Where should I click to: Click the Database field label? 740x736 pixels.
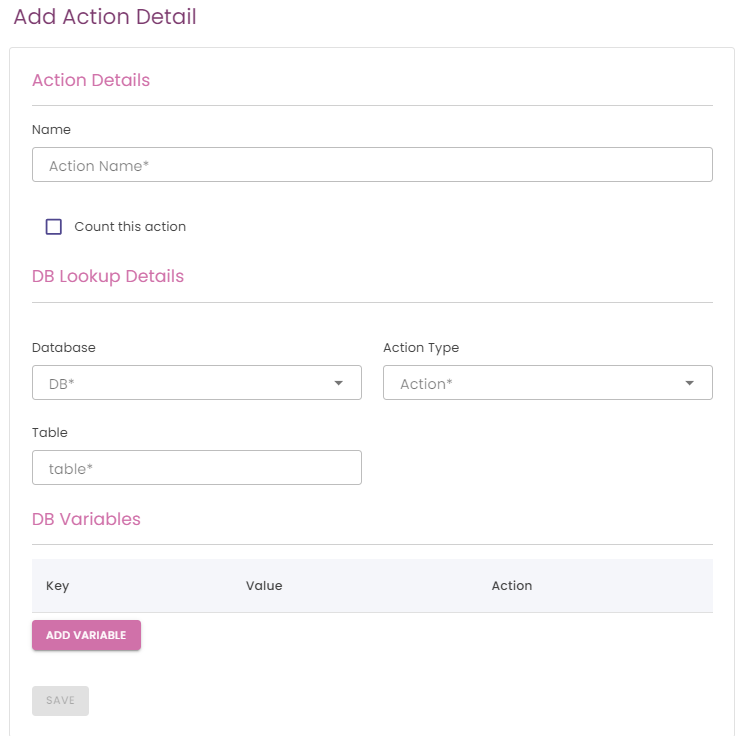[64, 348]
